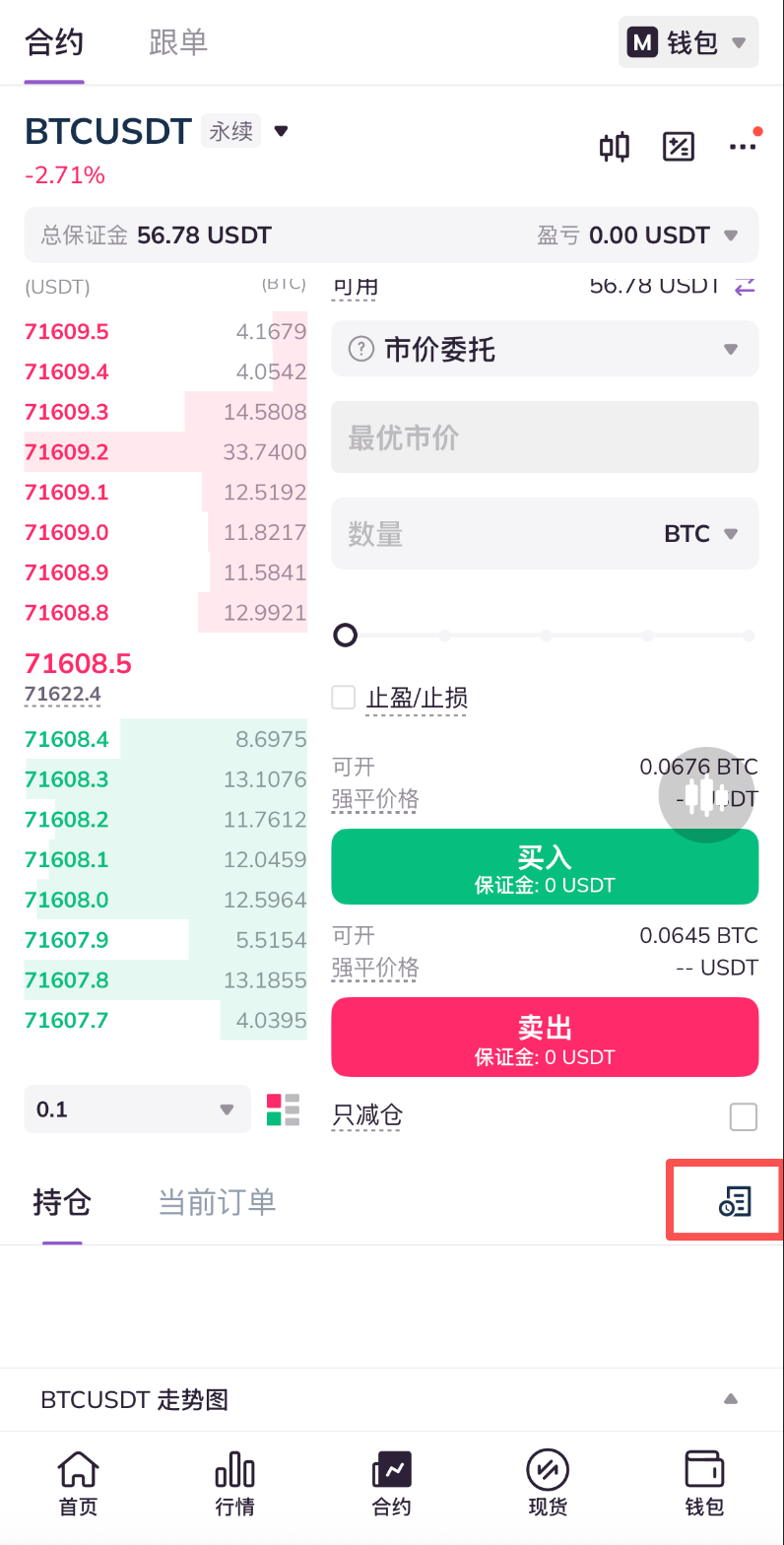Open the 市价委托 order type dropdown
This screenshot has width=784, height=1545.
point(545,349)
